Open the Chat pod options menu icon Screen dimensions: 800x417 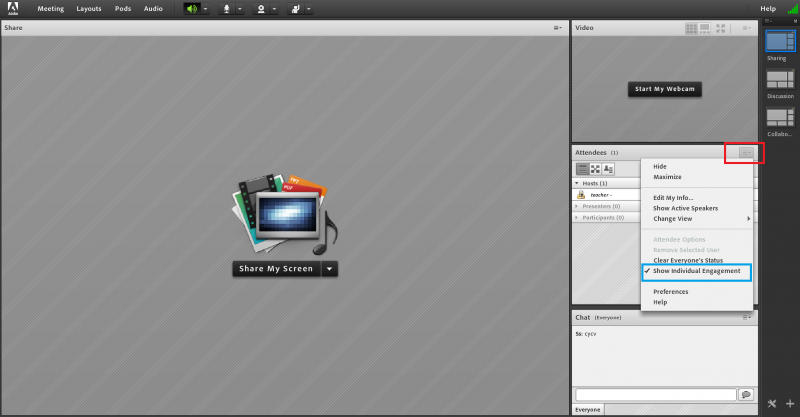[x=746, y=317]
